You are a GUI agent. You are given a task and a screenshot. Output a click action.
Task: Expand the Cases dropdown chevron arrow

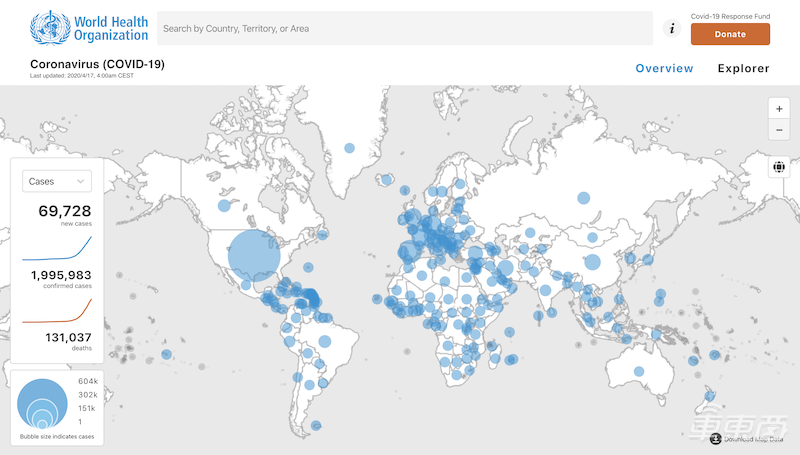[81, 182]
